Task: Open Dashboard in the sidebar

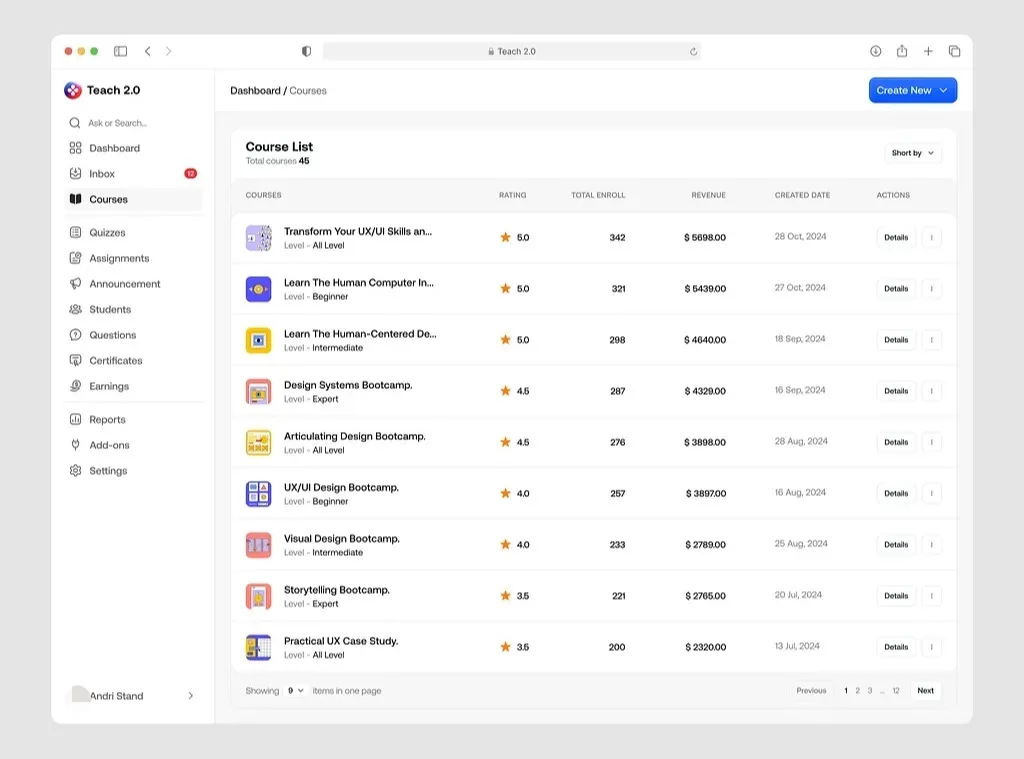Action: (133, 148)
